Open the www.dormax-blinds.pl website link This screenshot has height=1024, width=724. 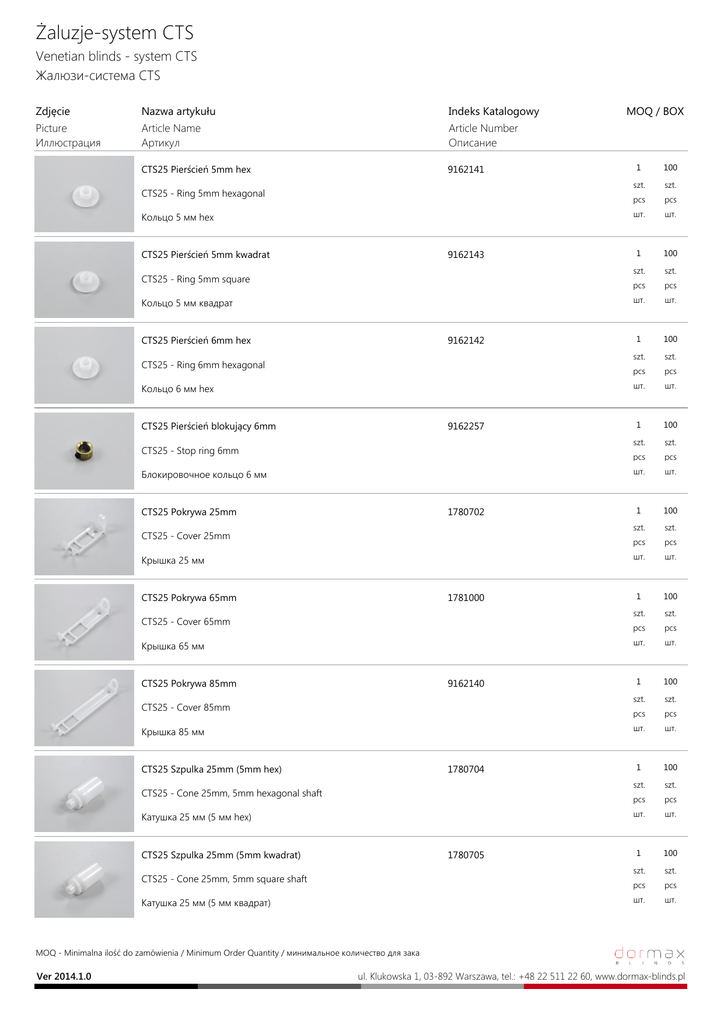[639, 976]
